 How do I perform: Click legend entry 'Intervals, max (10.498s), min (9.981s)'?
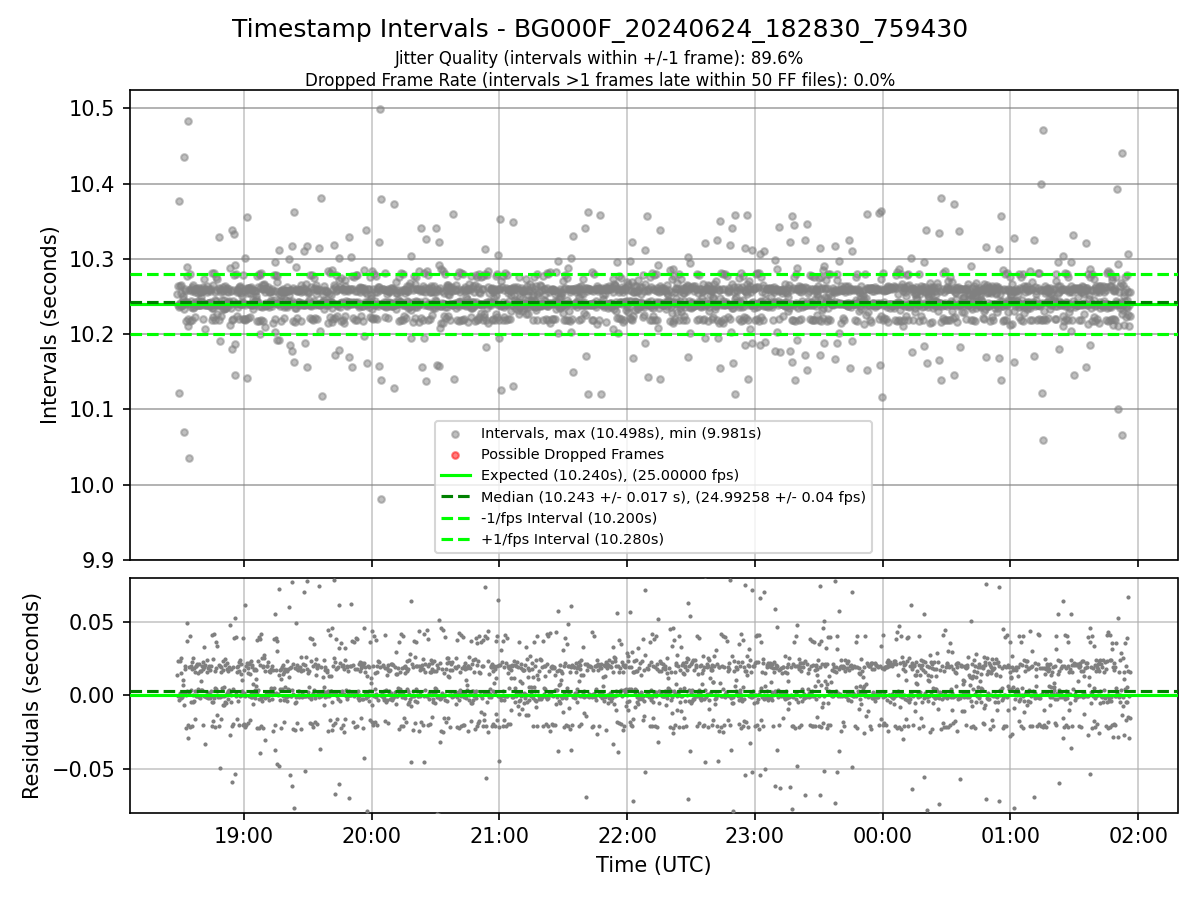(x=621, y=433)
